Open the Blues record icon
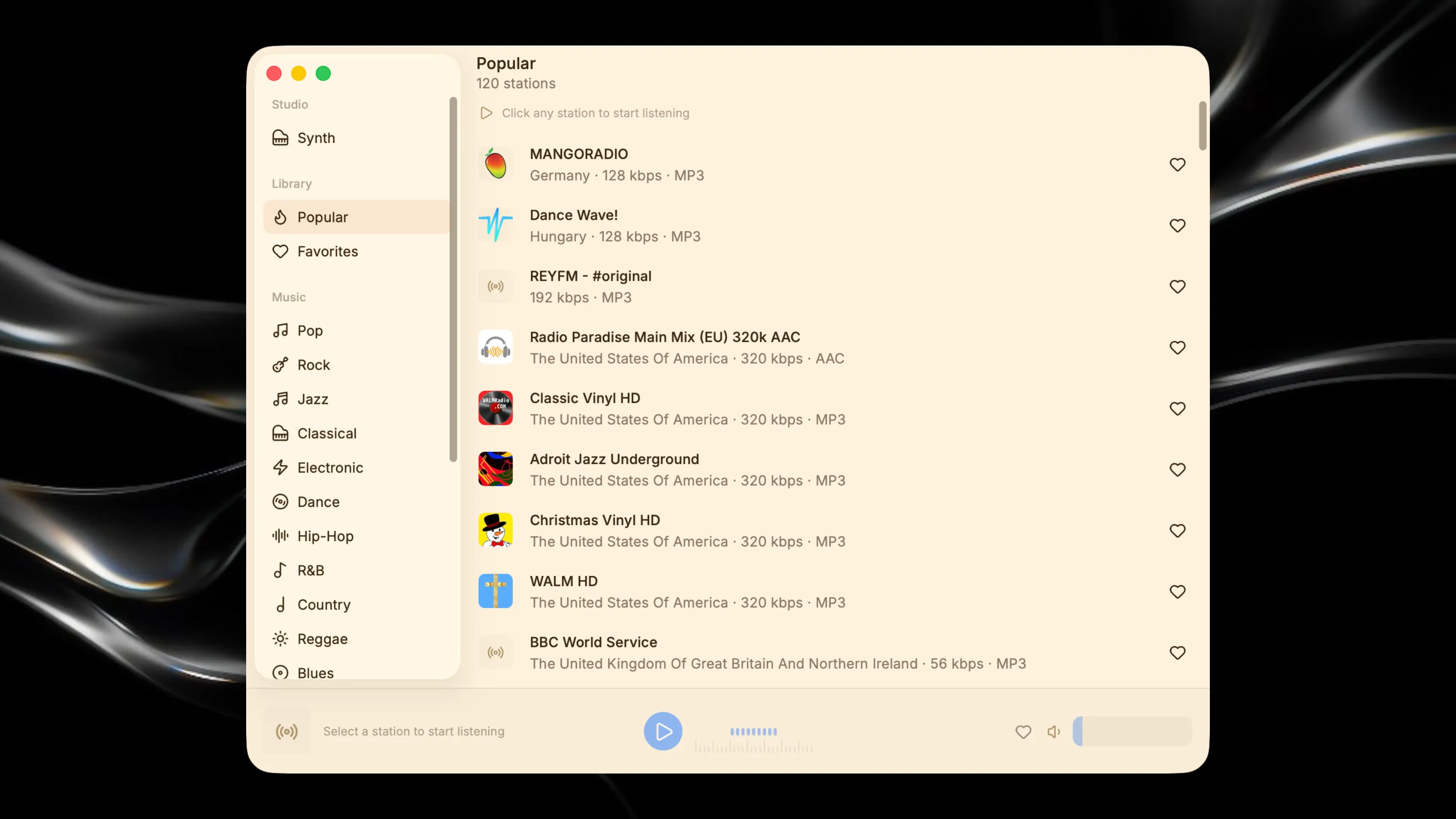This screenshot has height=819, width=1456. click(x=280, y=672)
